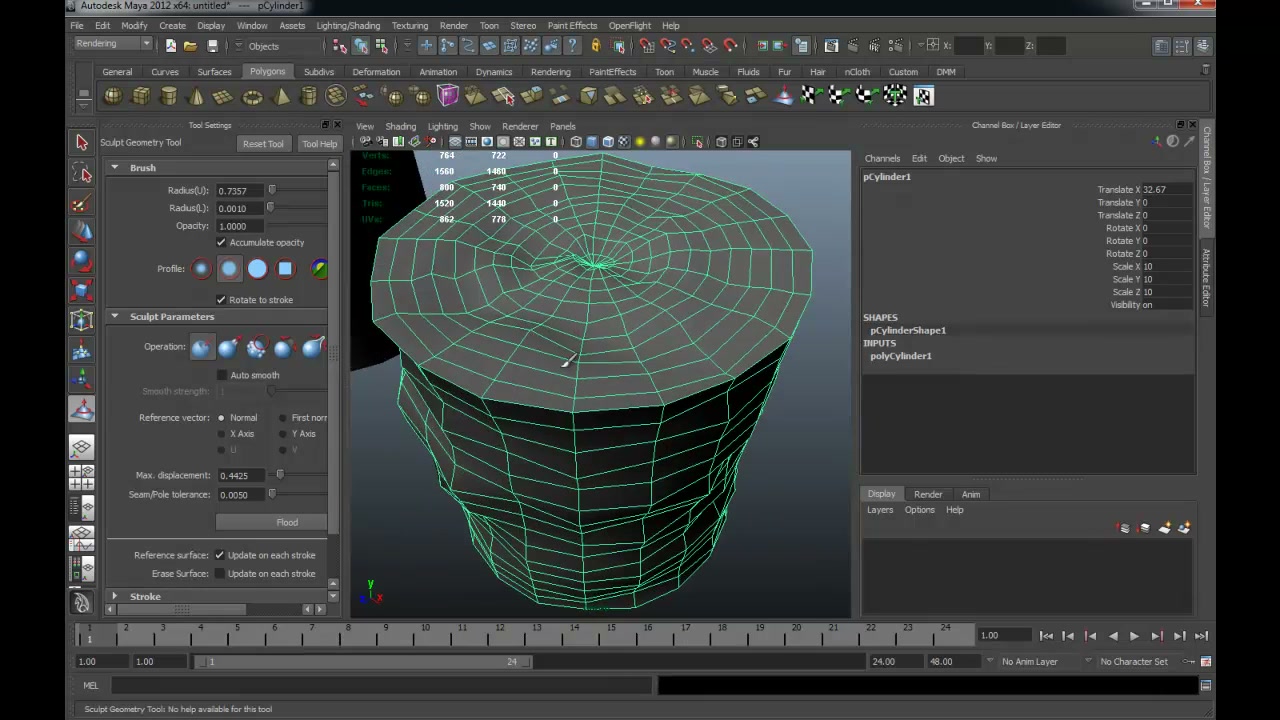Create a polygon pipe from the shelf
Viewport: 1280px width, 720px height.
click(308, 96)
